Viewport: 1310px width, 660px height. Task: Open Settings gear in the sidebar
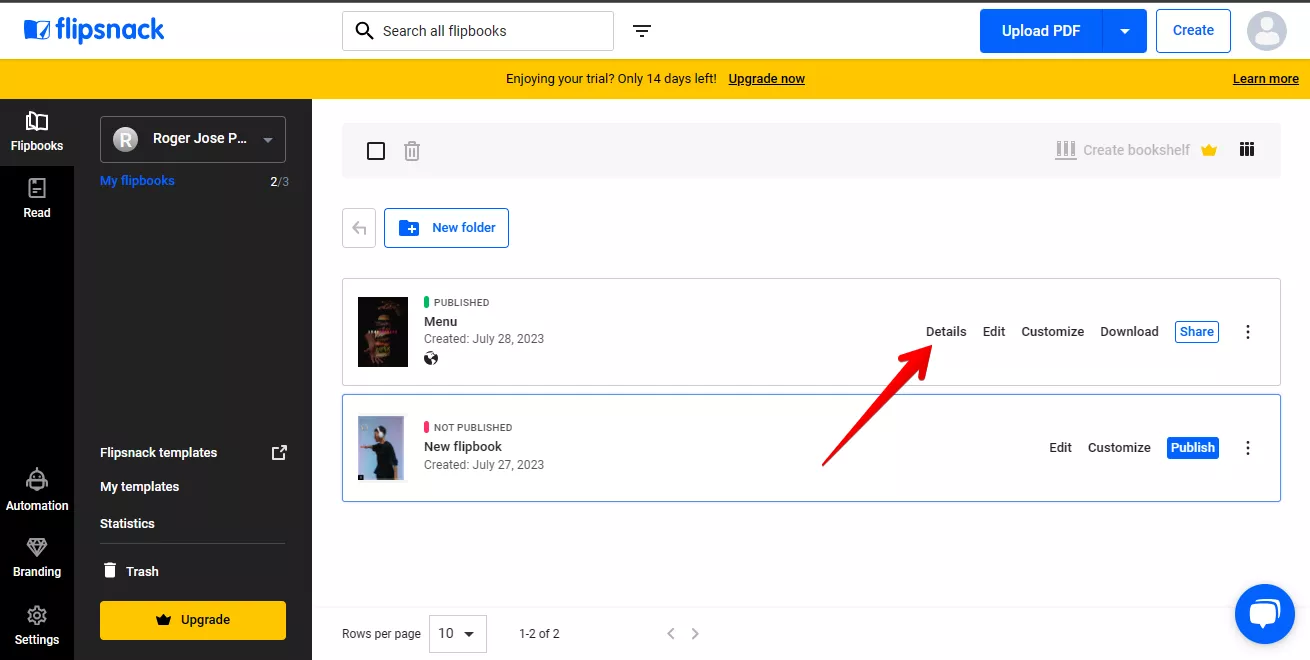pos(37,625)
